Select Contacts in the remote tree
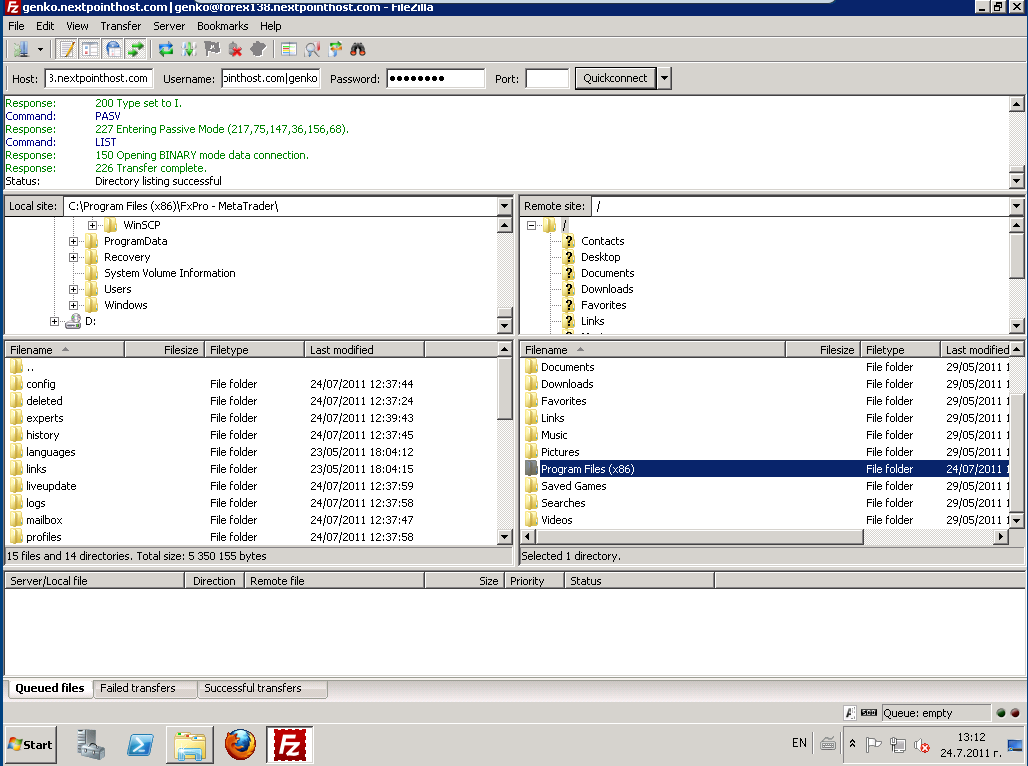 click(x=603, y=241)
